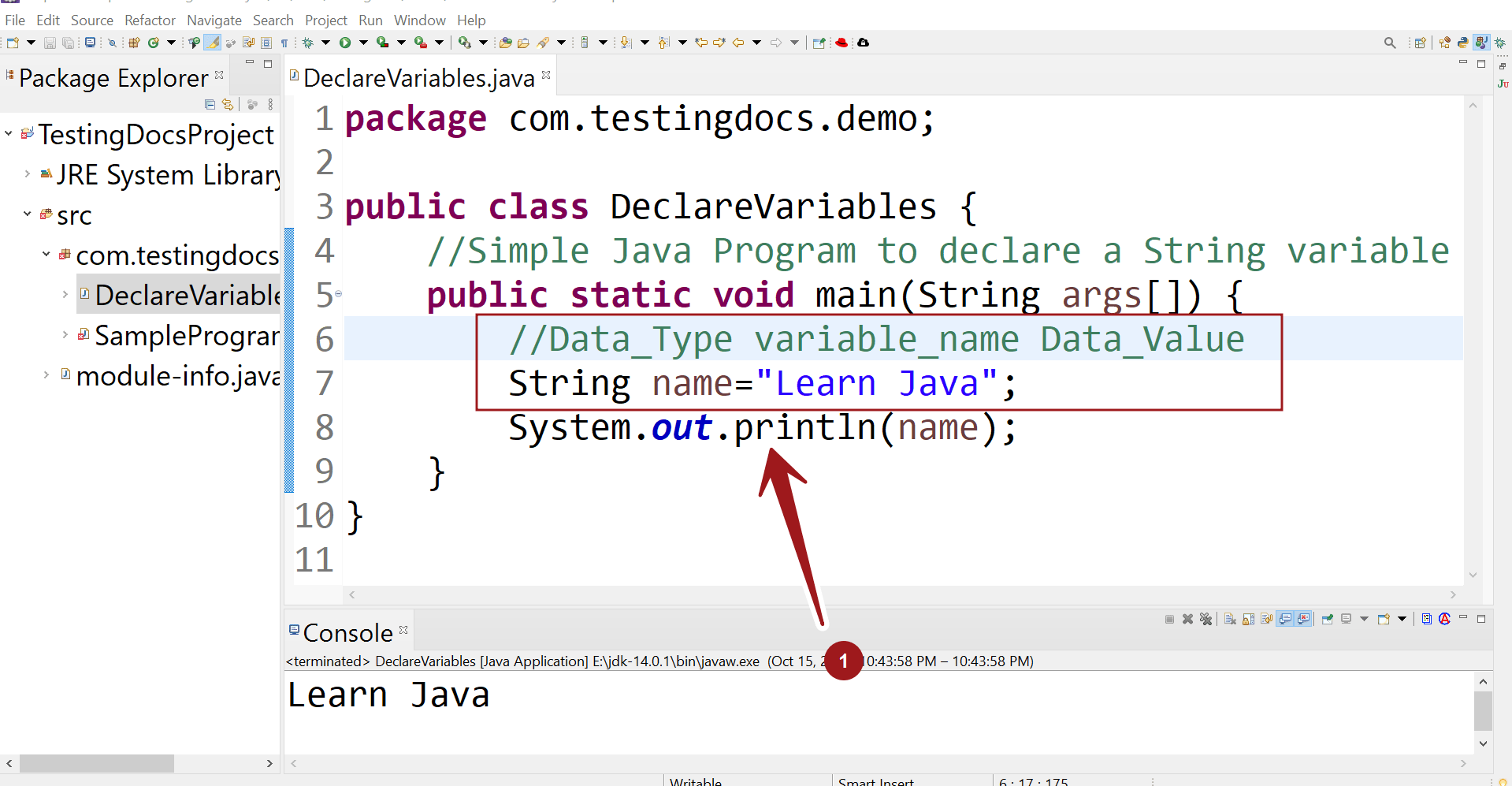
Task: Clear the Console output
Action: [x=1230, y=619]
